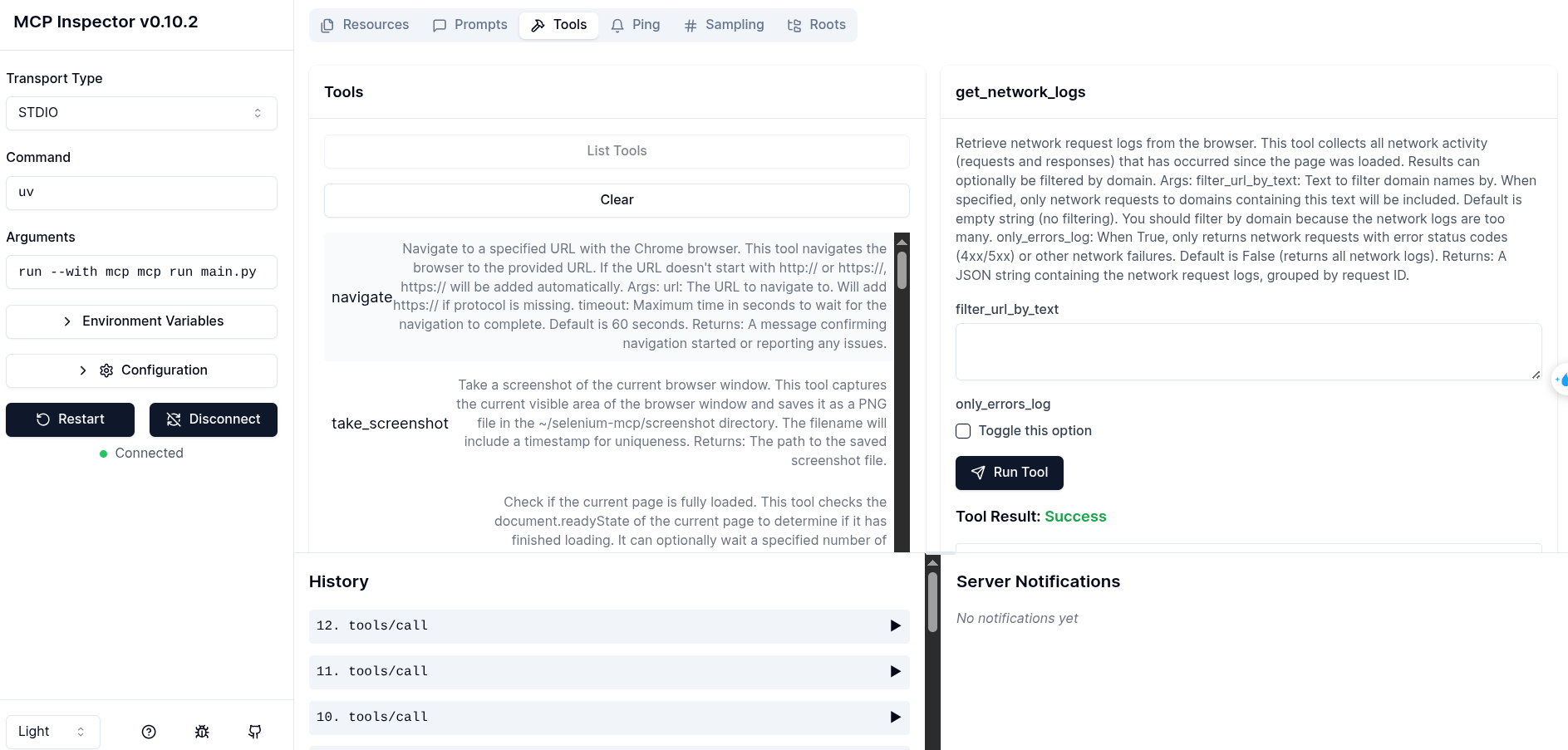Open the Transport Type STDIO dropdown
Image resolution: width=1568 pixels, height=750 pixels.
click(141, 113)
